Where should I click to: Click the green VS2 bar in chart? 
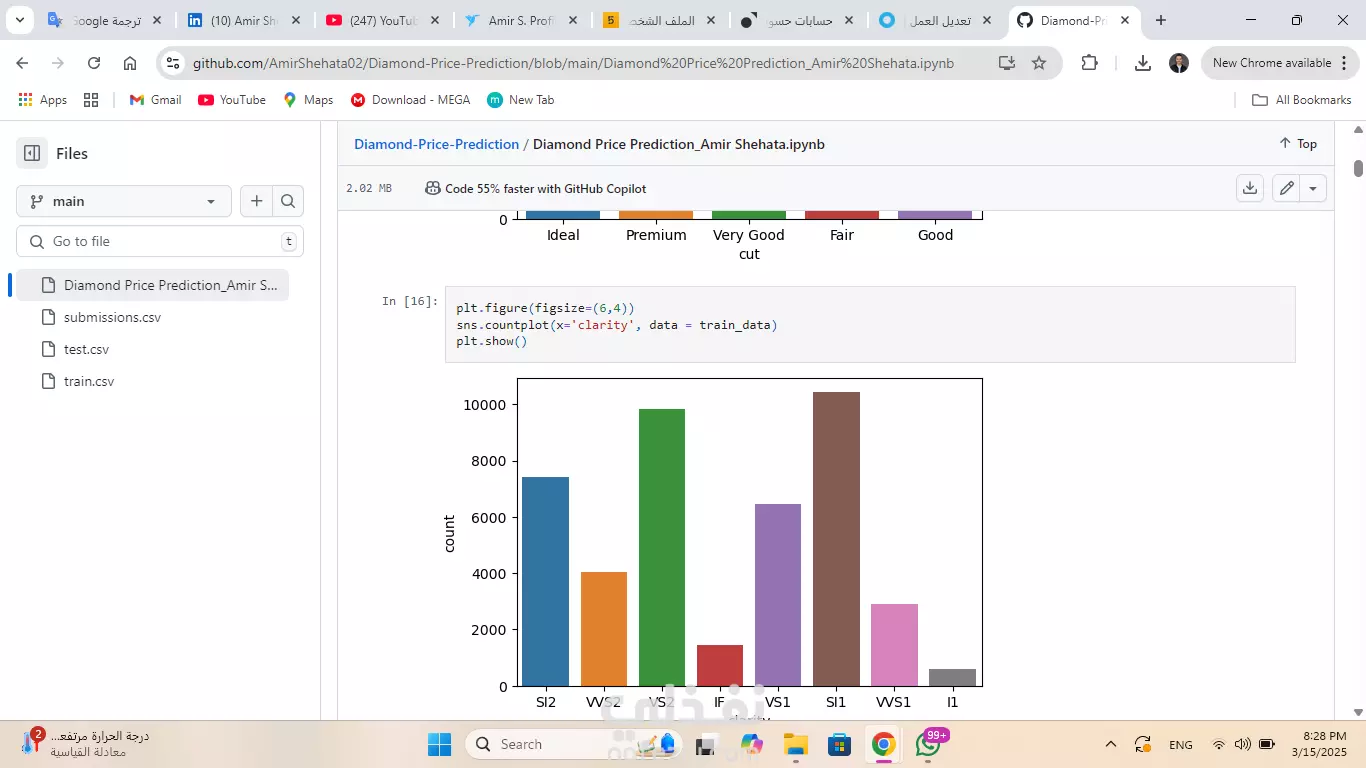(662, 547)
